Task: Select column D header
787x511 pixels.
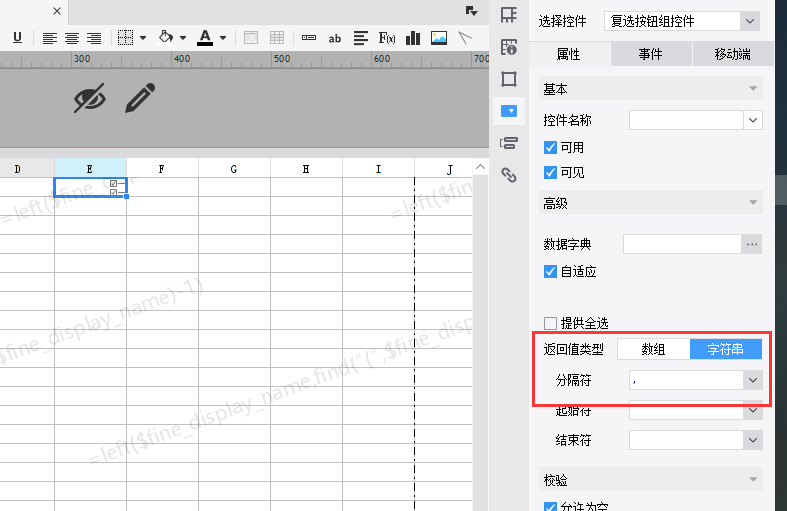Action: point(27,169)
